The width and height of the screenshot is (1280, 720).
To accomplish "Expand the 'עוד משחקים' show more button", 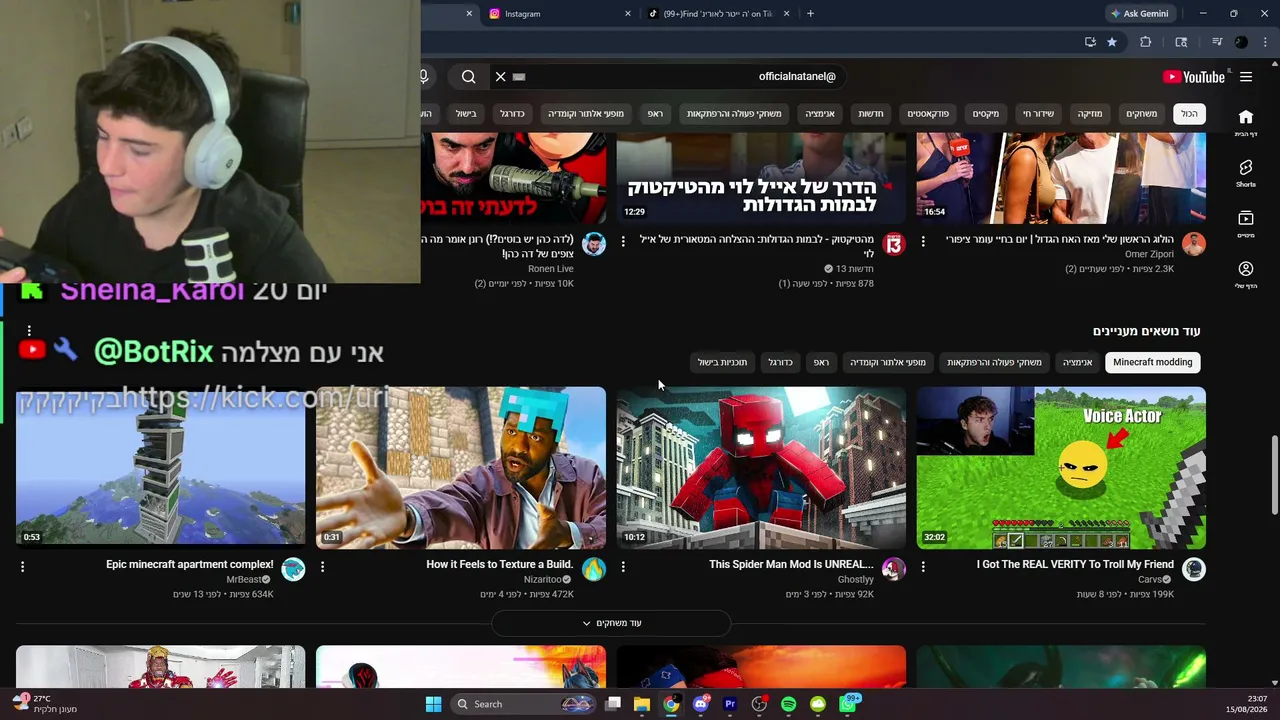I will point(611,623).
